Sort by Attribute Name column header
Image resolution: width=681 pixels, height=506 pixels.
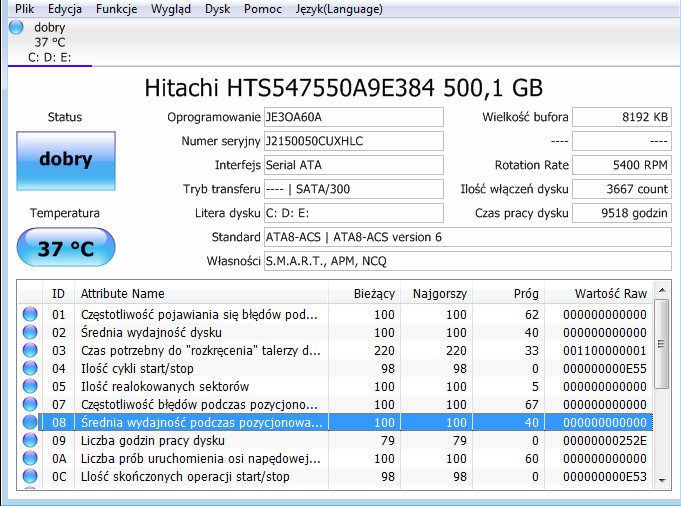201,294
